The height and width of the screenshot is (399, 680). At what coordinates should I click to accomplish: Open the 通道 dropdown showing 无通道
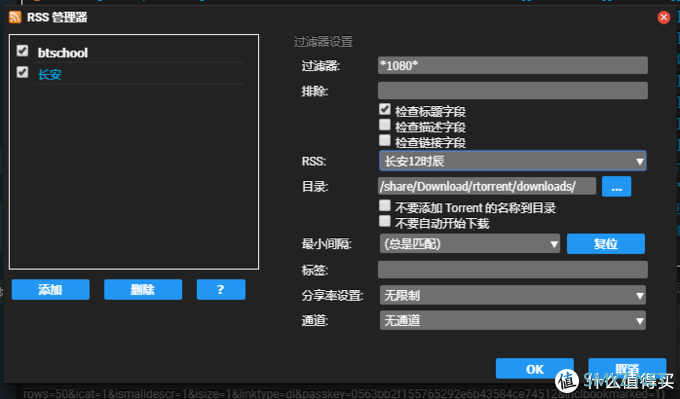(x=513, y=321)
